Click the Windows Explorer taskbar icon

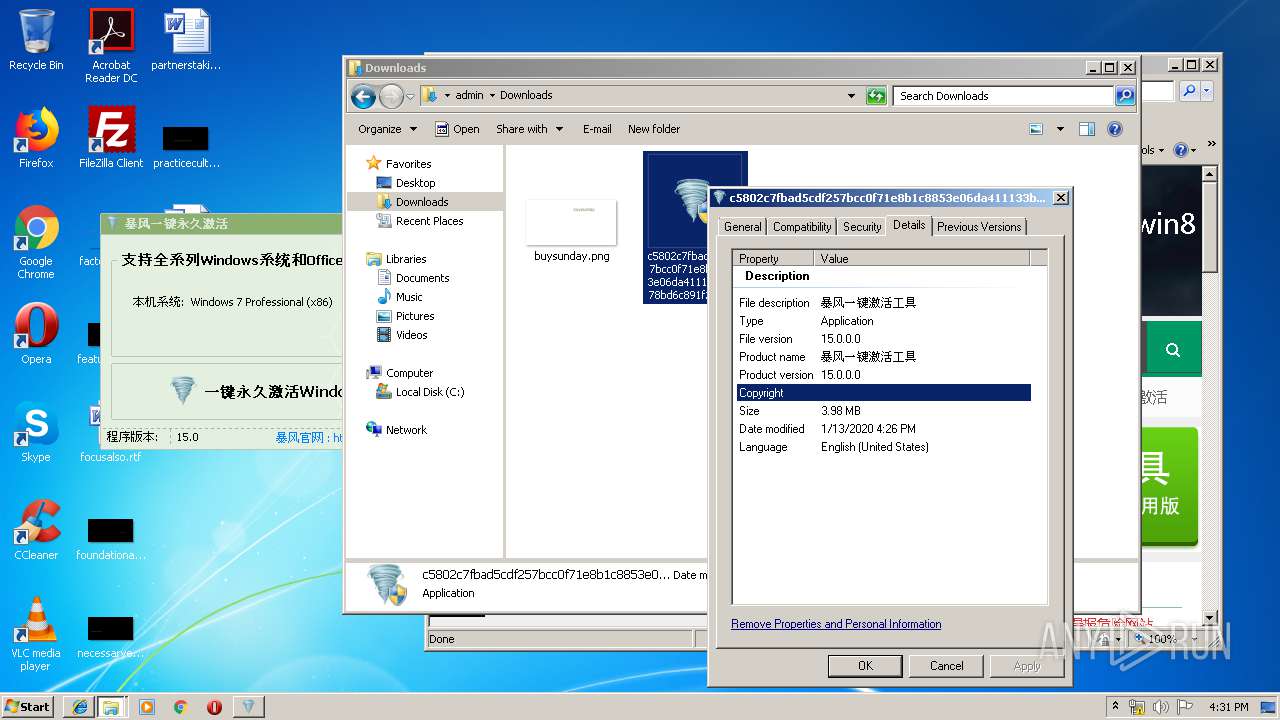point(111,706)
